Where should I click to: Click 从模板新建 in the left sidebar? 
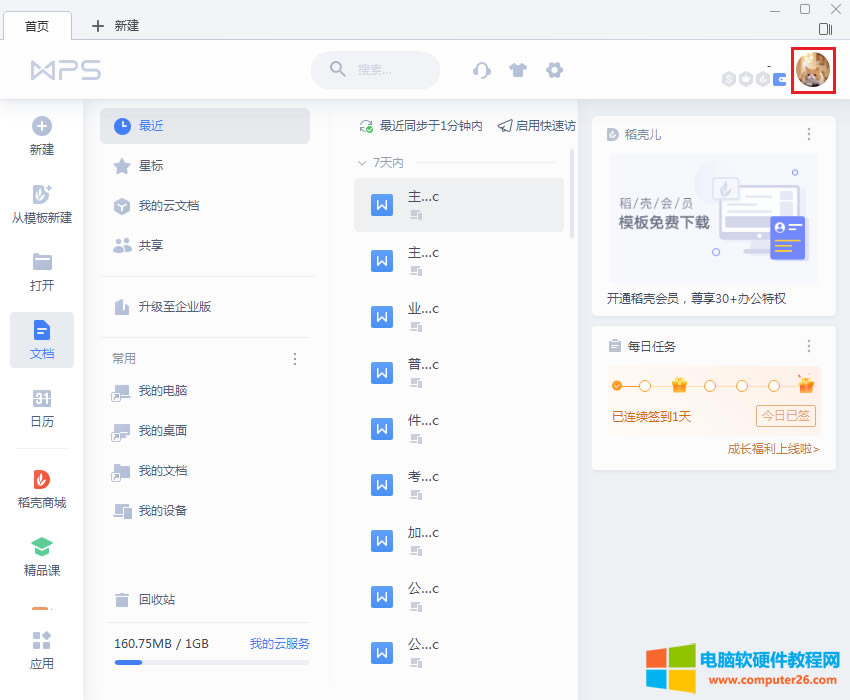click(x=42, y=203)
